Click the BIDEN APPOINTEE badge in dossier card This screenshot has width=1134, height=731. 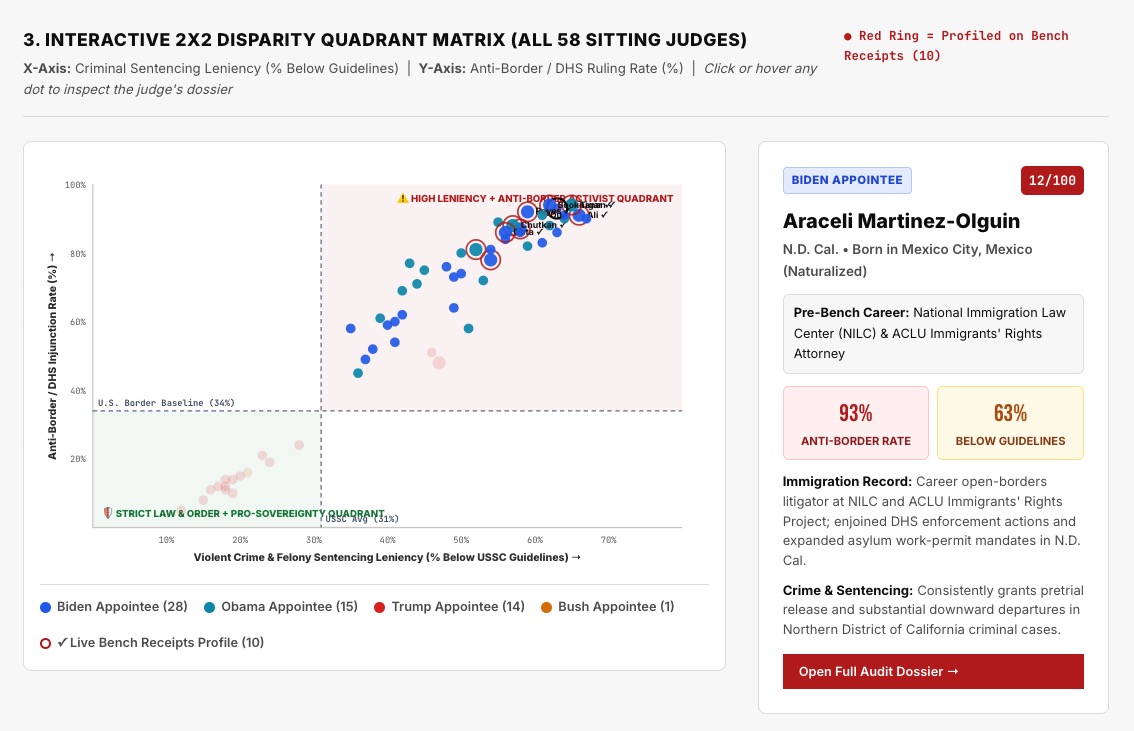[x=847, y=180]
